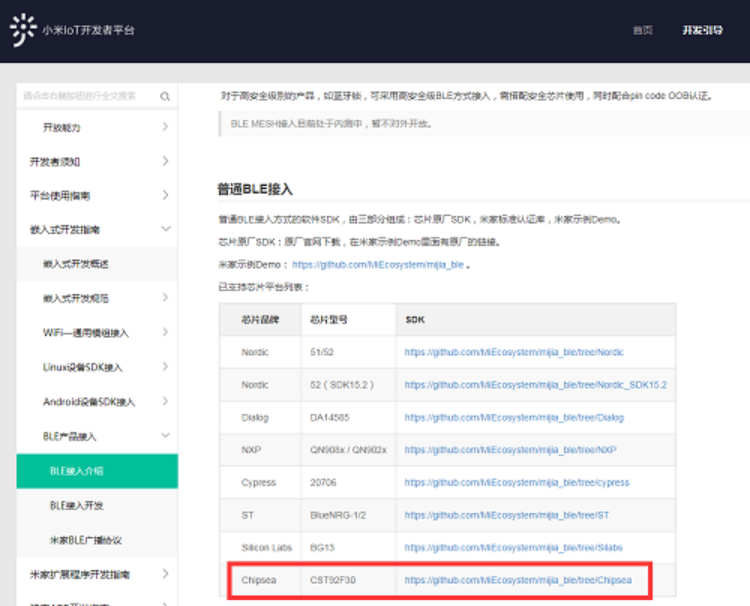Collapse the BLE产品接入 sidebar item

point(97,436)
